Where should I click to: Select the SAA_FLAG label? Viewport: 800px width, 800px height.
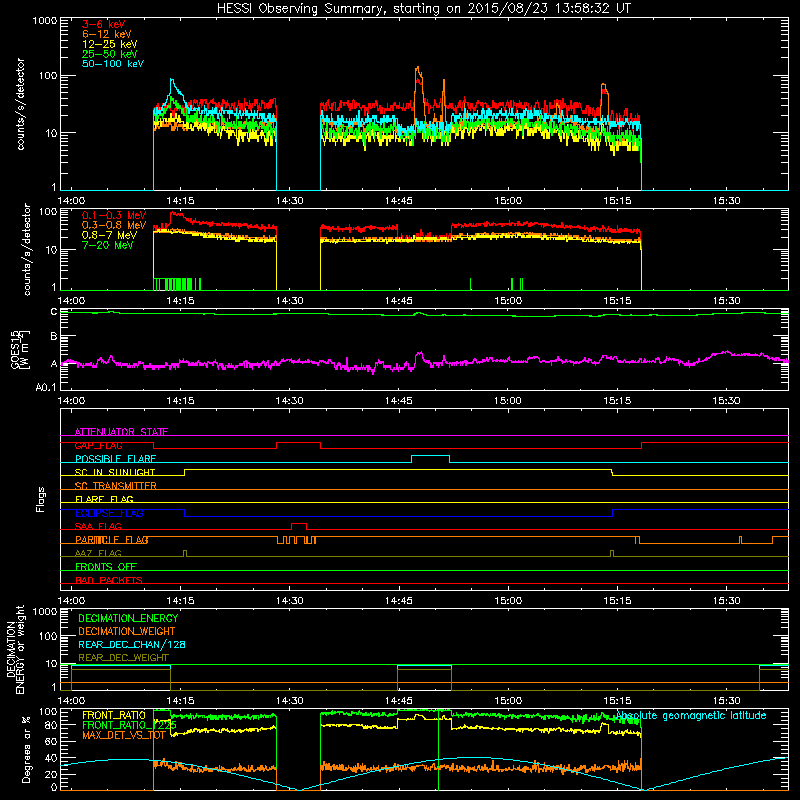[x=98, y=526]
